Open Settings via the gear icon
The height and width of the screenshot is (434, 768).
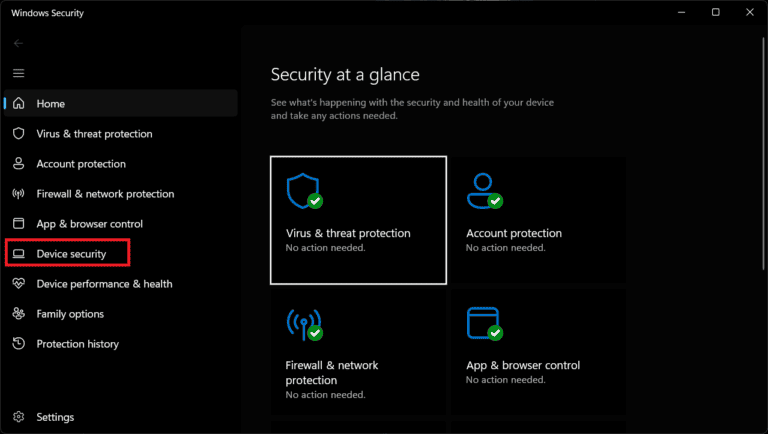[18, 417]
